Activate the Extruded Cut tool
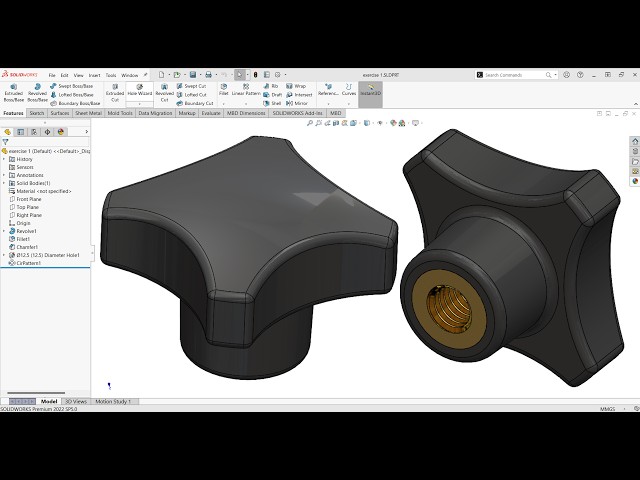 tap(115, 93)
